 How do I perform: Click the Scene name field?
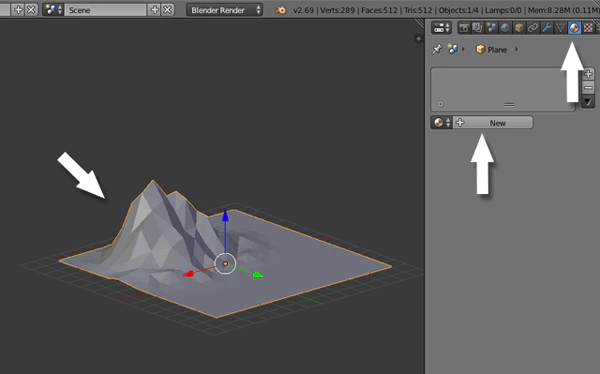(x=105, y=10)
